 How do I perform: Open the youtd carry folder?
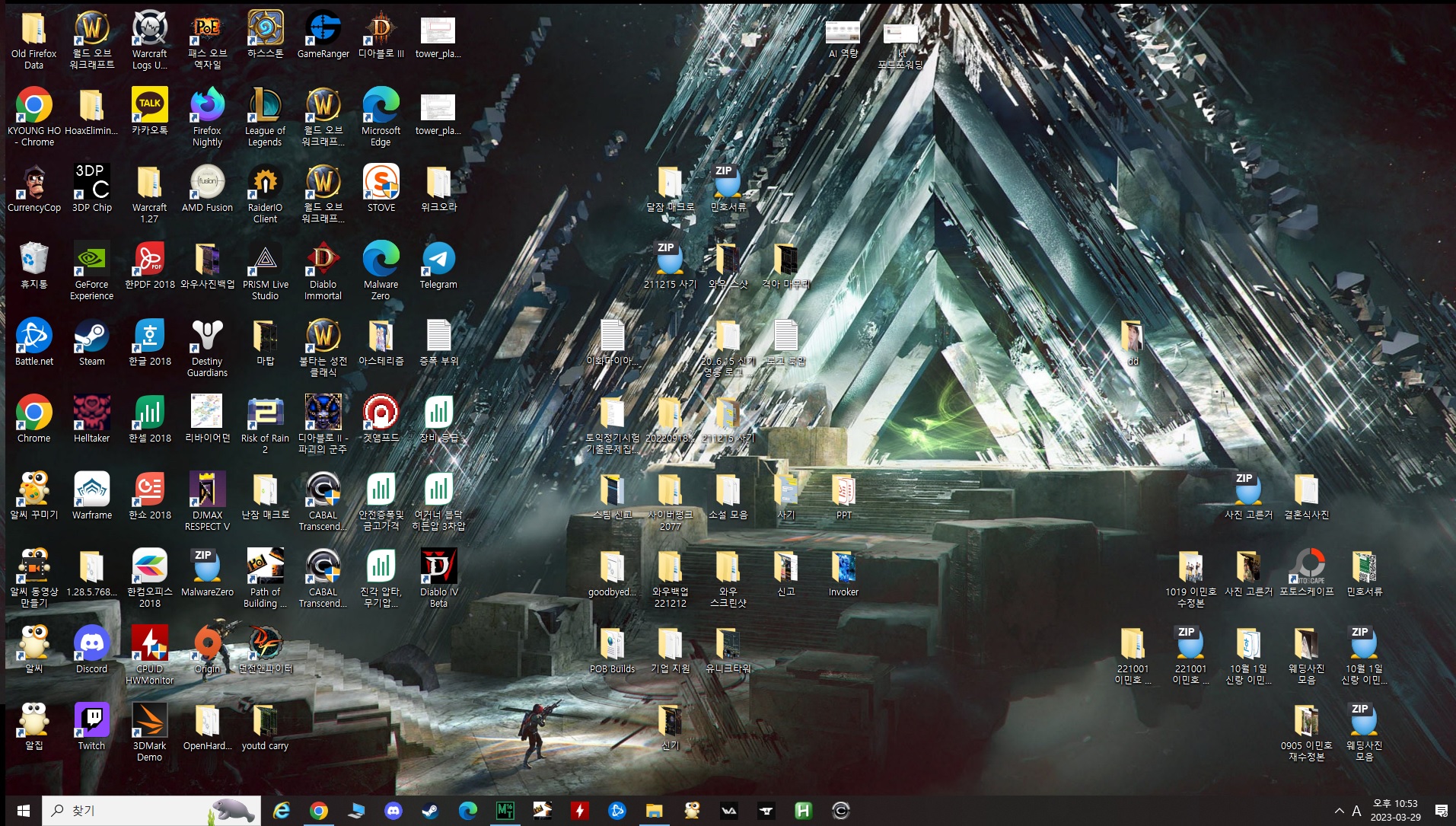[x=265, y=727]
